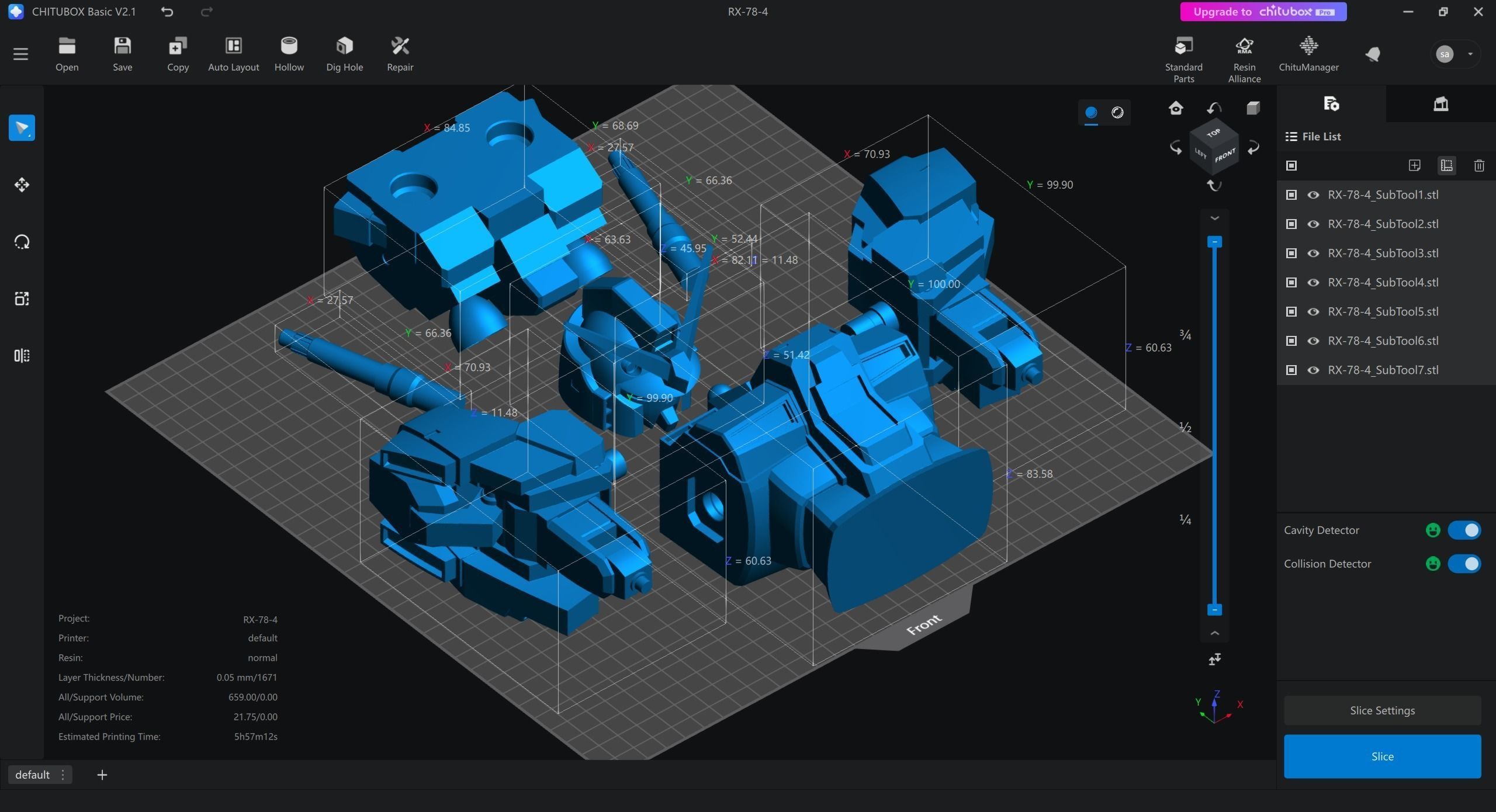Image resolution: width=1496 pixels, height=812 pixels.
Task: Click the Slice button
Action: tap(1382, 757)
